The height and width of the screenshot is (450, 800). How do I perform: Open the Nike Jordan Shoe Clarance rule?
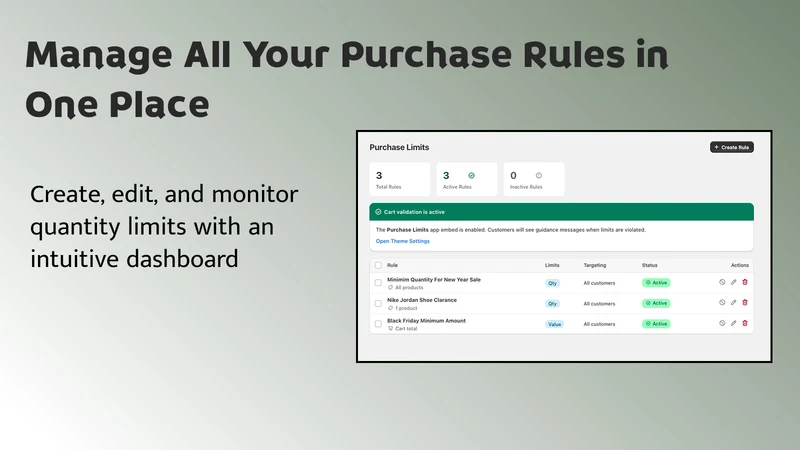click(x=422, y=300)
